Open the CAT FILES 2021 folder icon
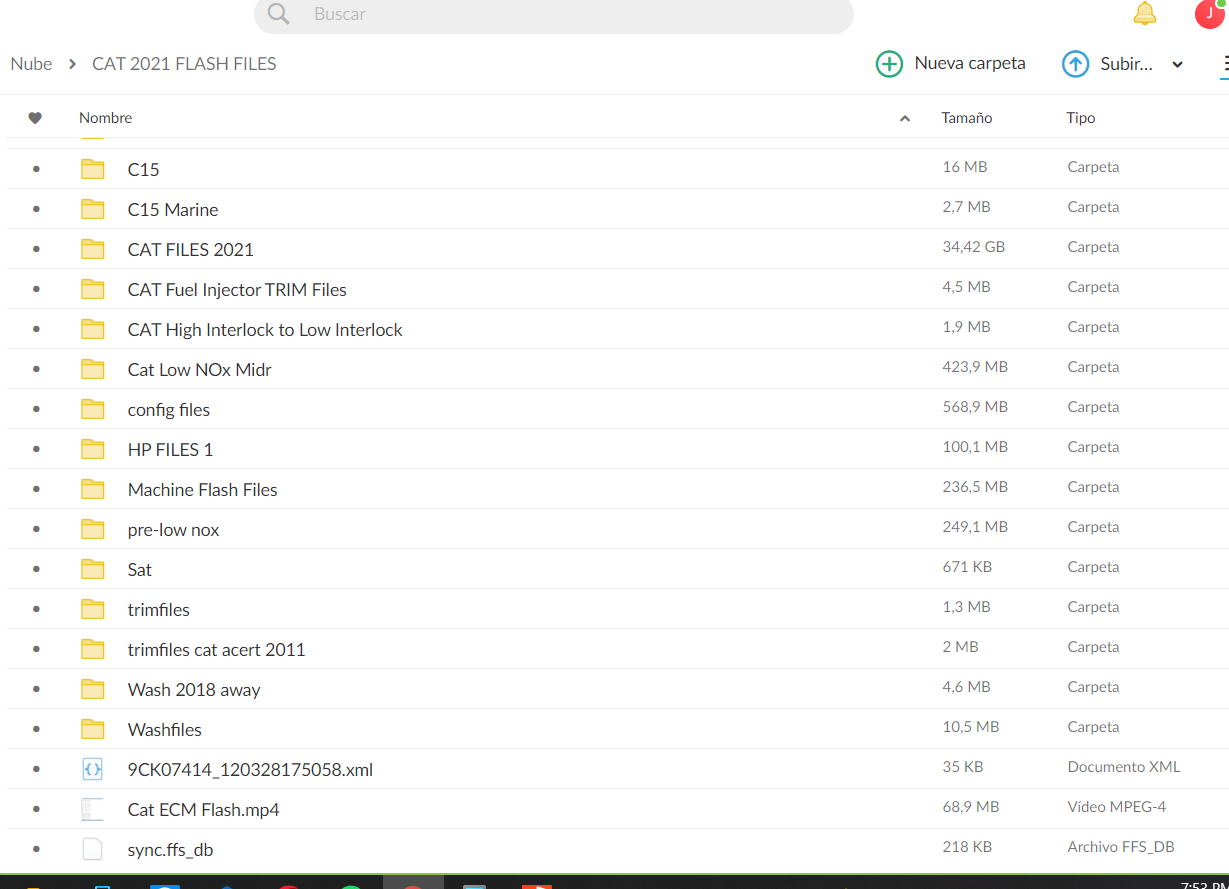Screen dimensions: 1229x889 click(x=93, y=249)
